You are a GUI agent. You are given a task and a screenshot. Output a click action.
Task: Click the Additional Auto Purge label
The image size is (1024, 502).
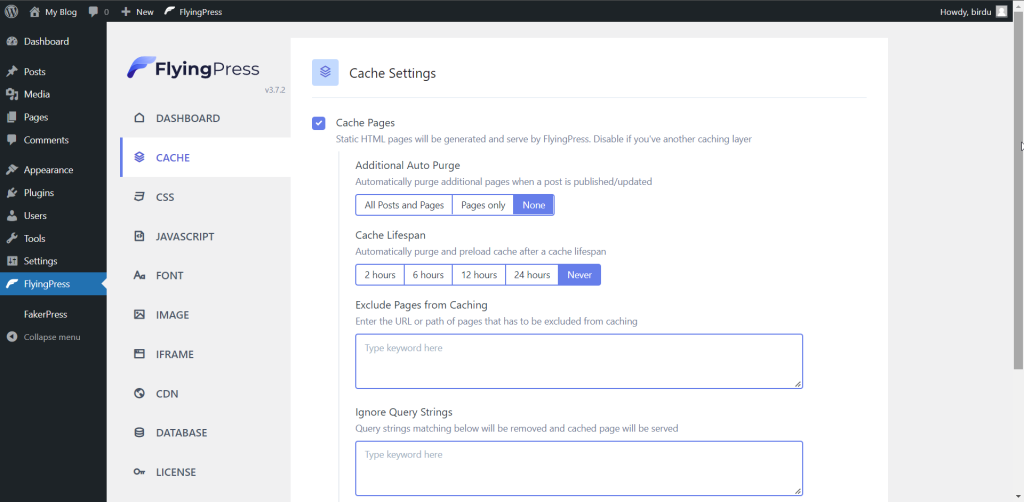[408, 165]
